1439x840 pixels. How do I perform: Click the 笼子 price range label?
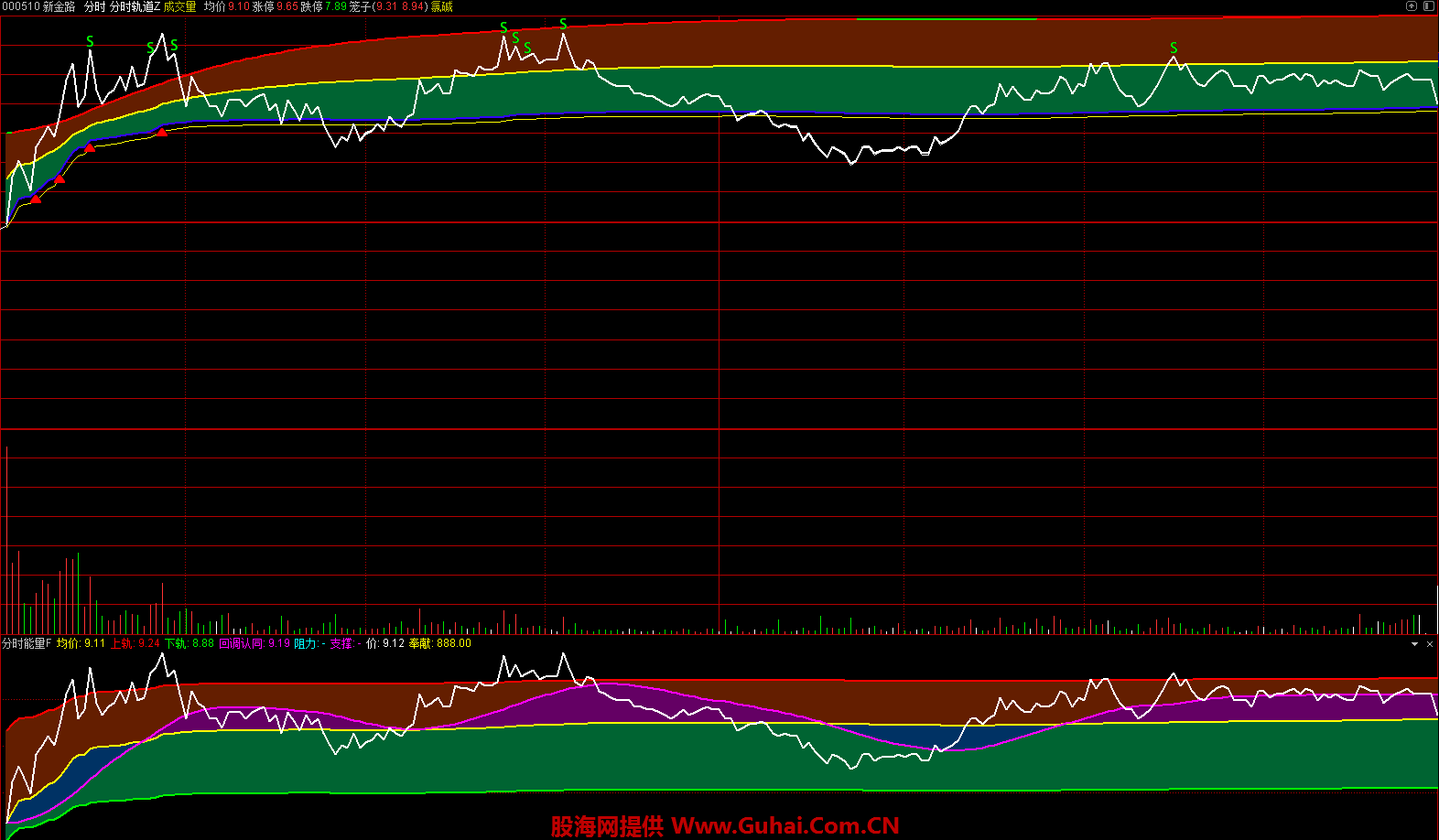pyautogui.click(x=360, y=6)
